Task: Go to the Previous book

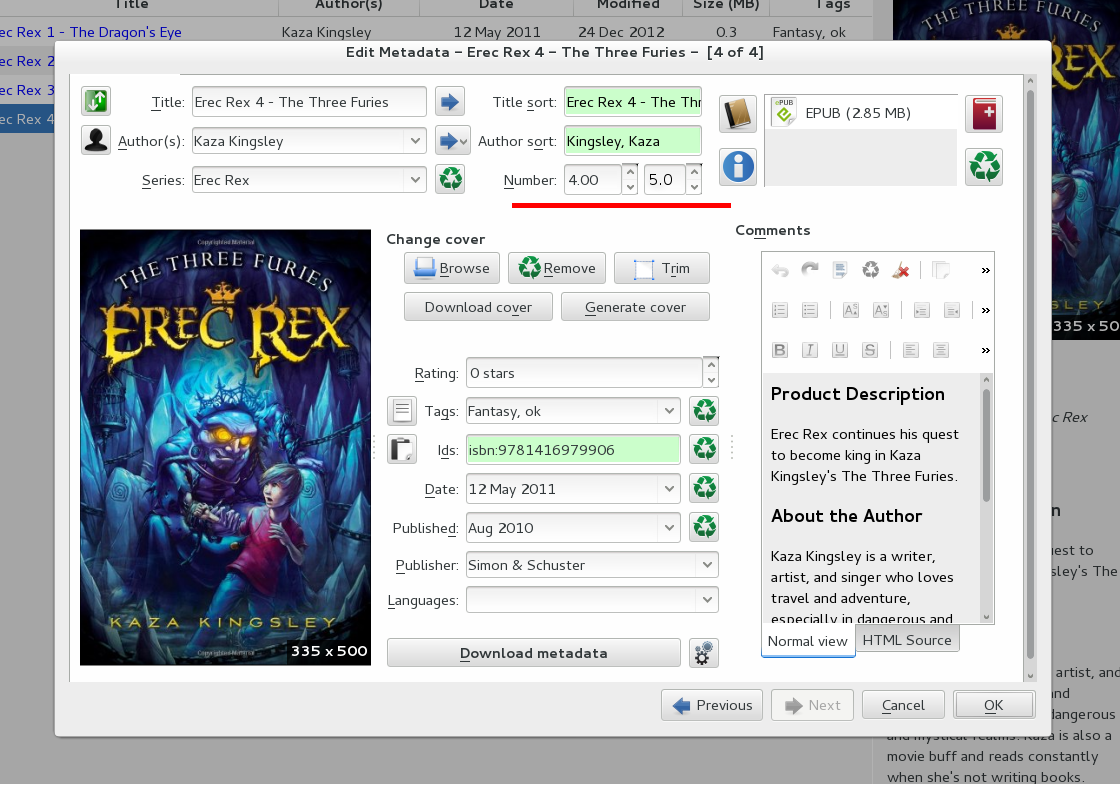Action: (x=711, y=705)
